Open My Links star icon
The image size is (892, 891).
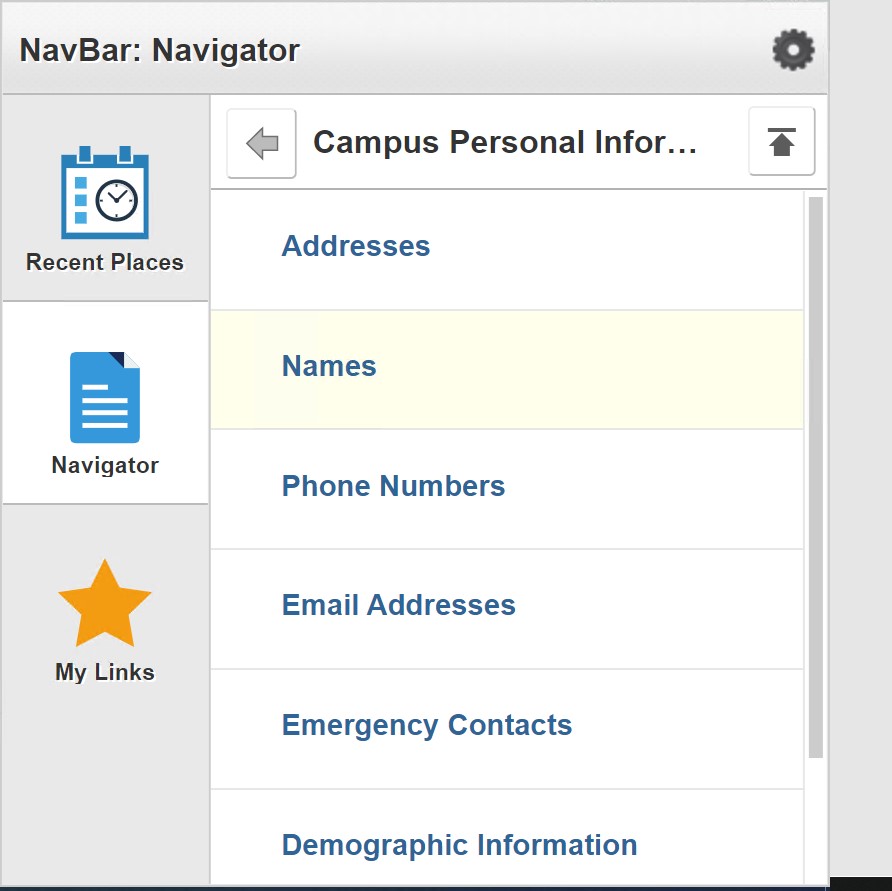(105, 602)
